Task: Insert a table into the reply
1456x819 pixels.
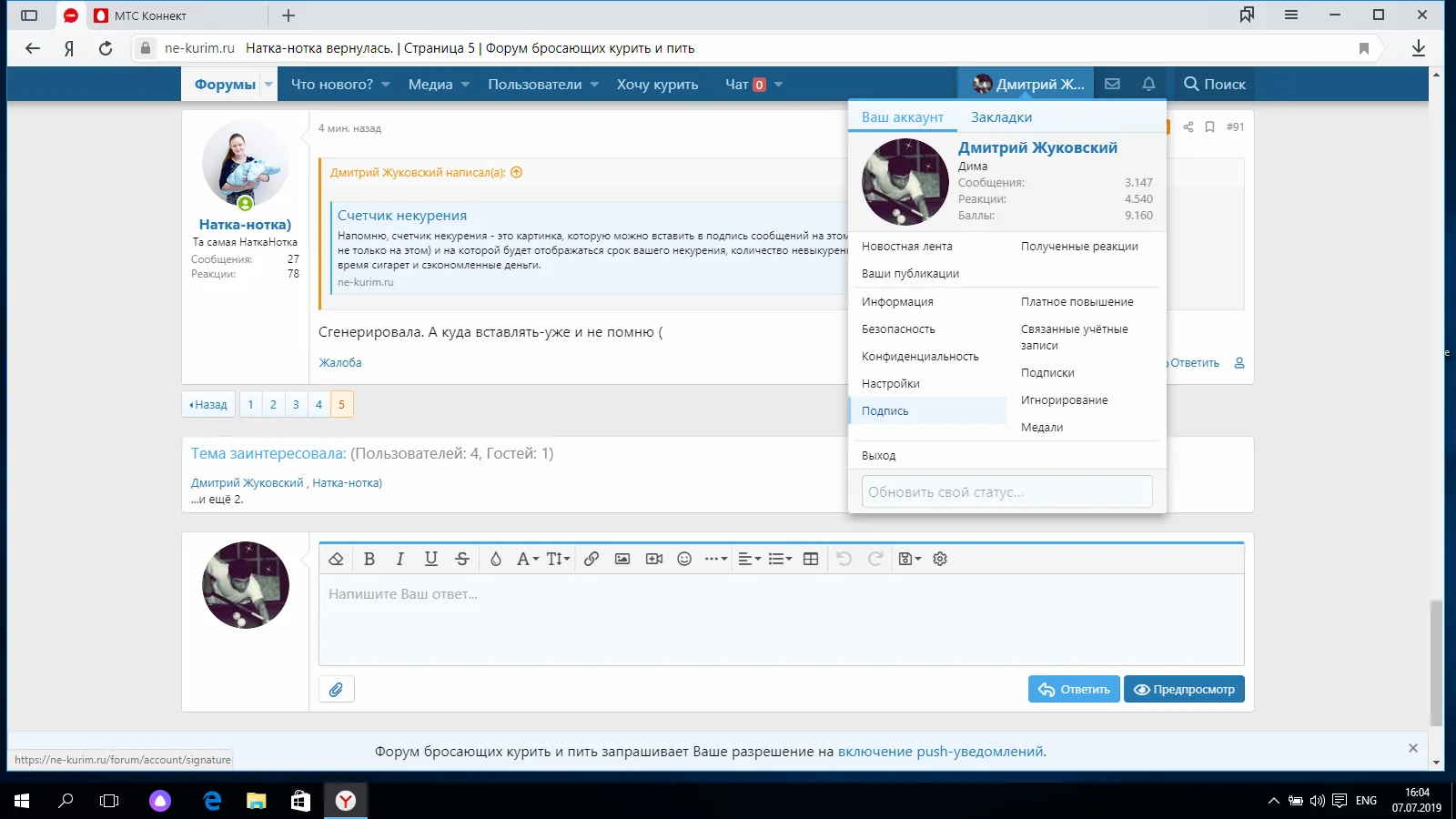Action: point(811,559)
